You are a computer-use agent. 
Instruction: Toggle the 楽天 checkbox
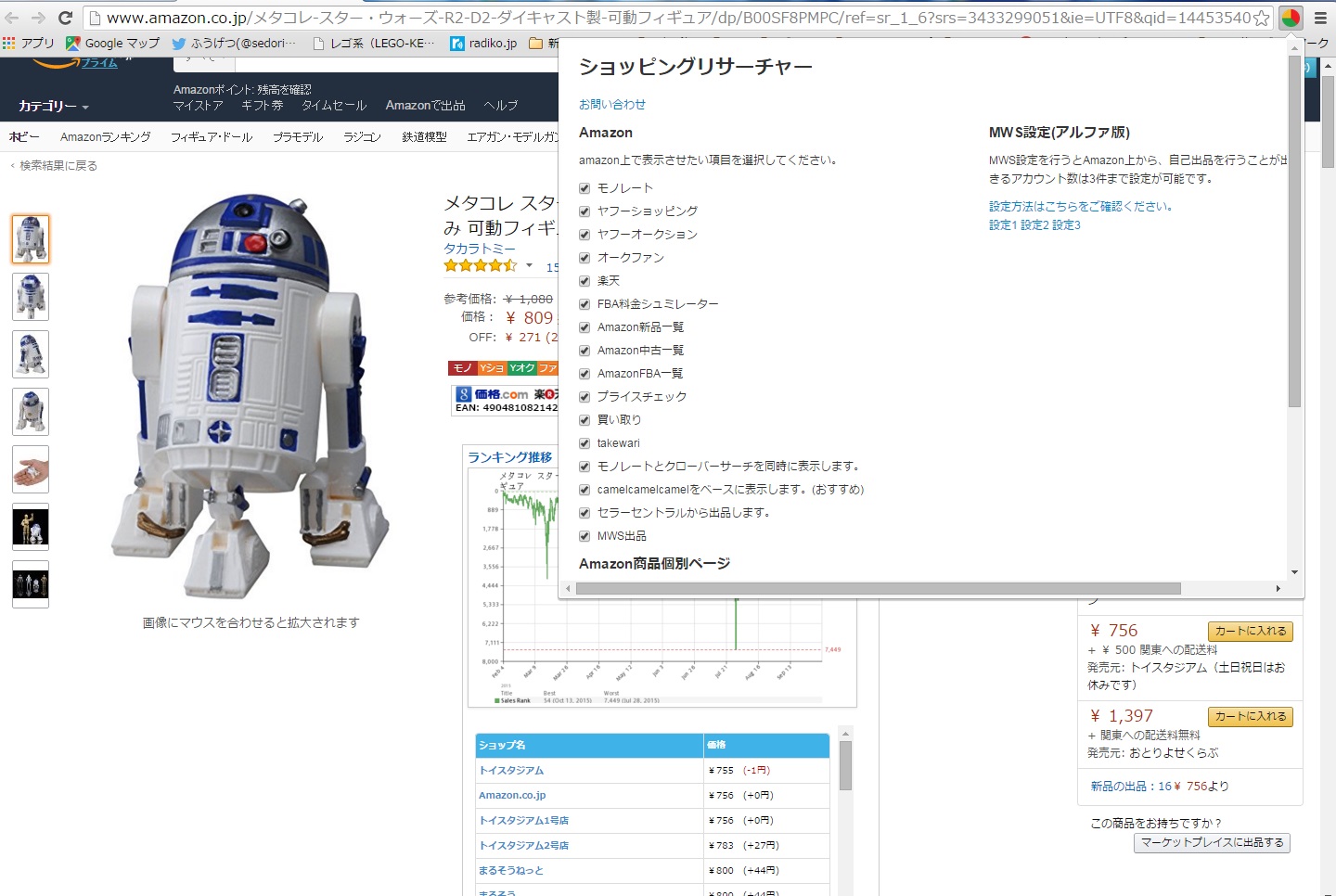tap(584, 281)
